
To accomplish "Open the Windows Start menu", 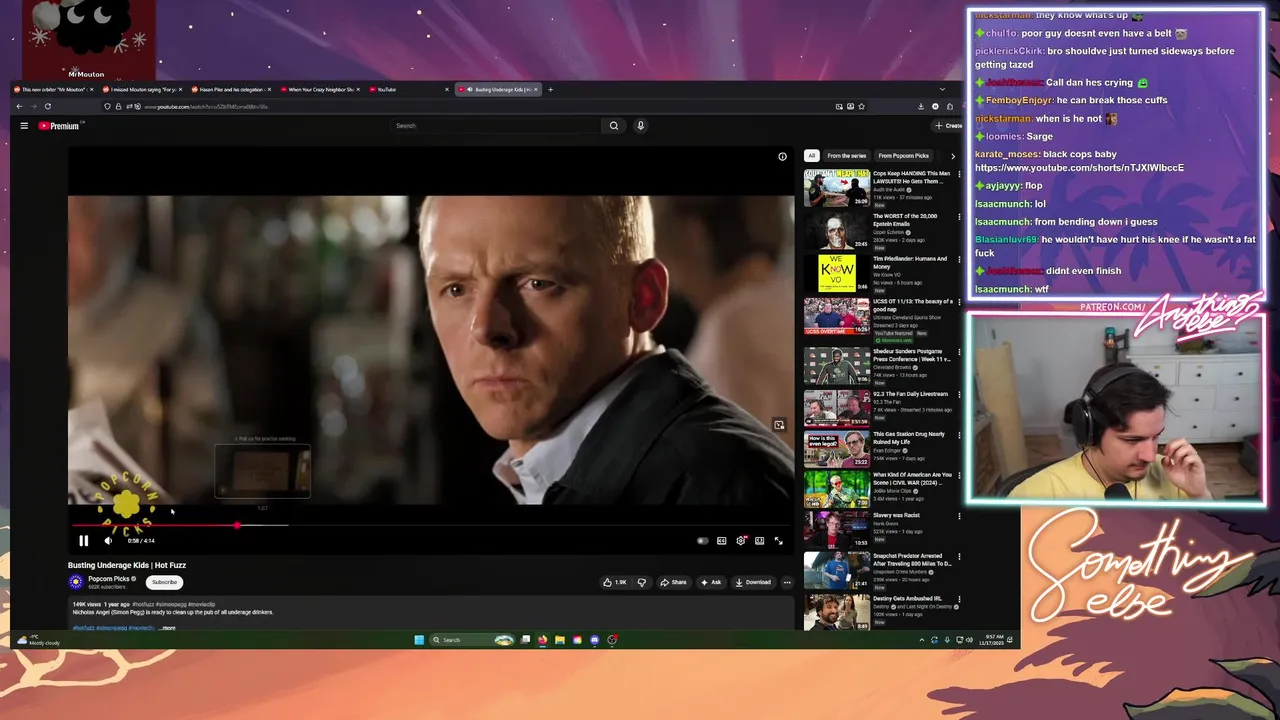I will [x=419, y=640].
